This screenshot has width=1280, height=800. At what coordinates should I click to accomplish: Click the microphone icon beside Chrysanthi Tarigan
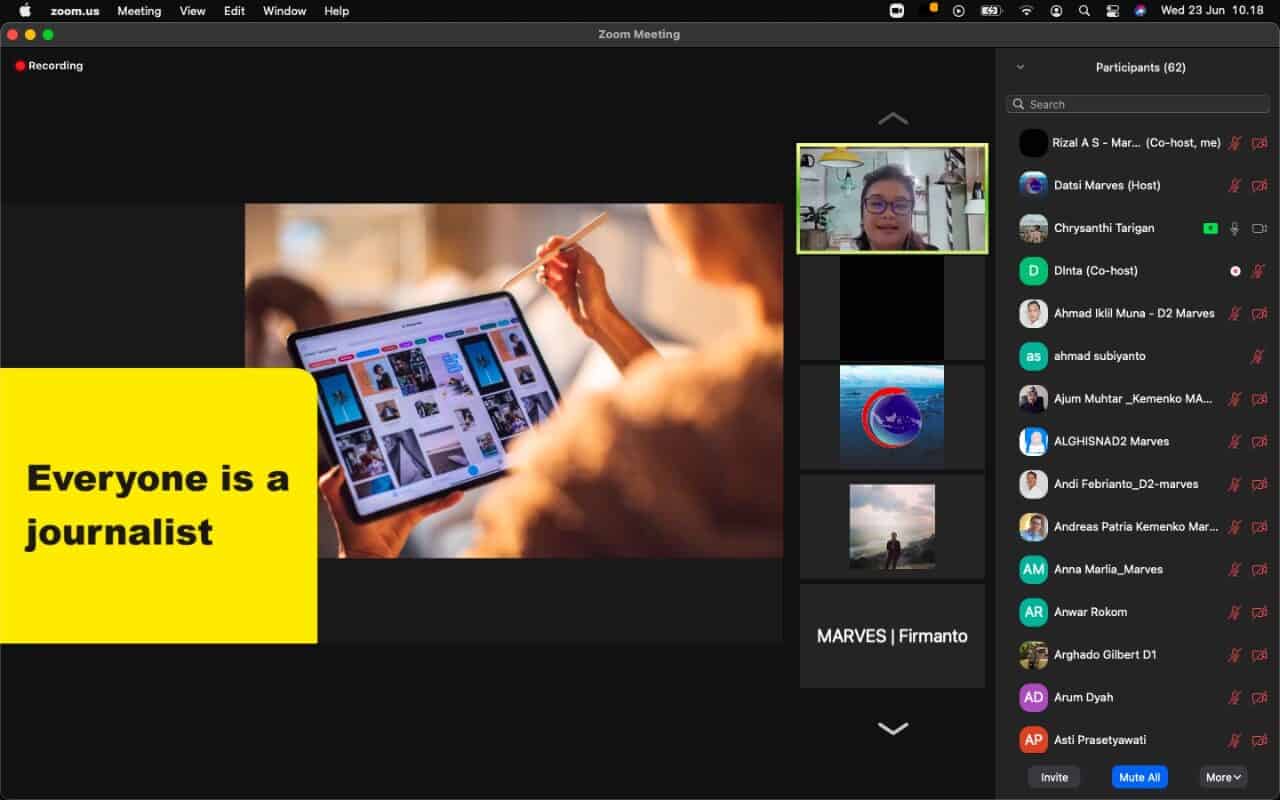tap(1235, 228)
